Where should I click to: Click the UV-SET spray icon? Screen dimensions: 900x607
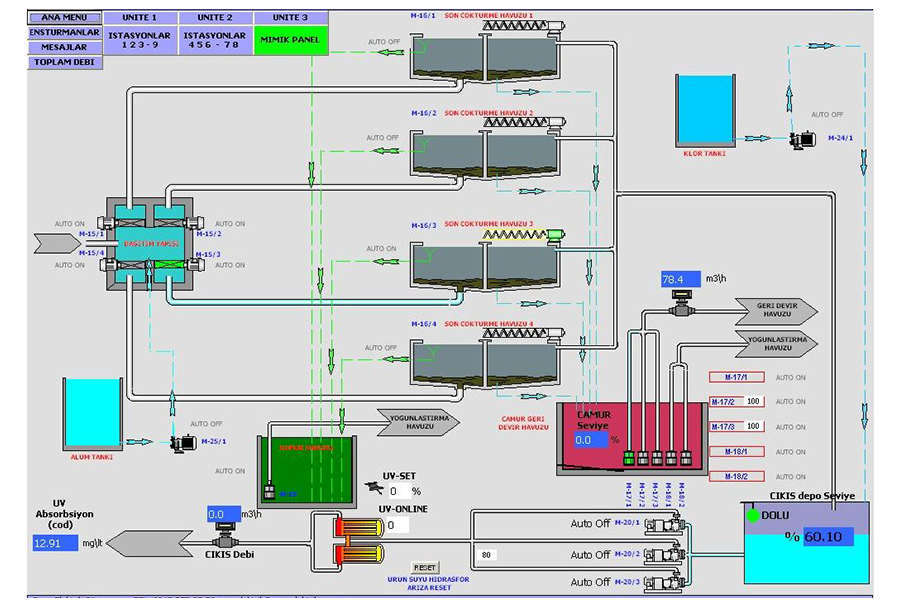374,488
